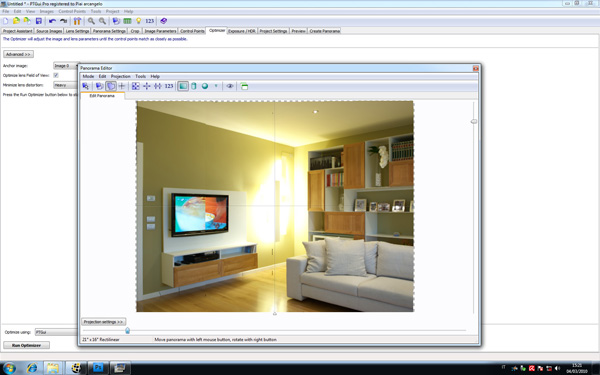This screenshot has width=600, height=375.
Task: Click the Run Optimizer button
Action: tap(26, 345)
